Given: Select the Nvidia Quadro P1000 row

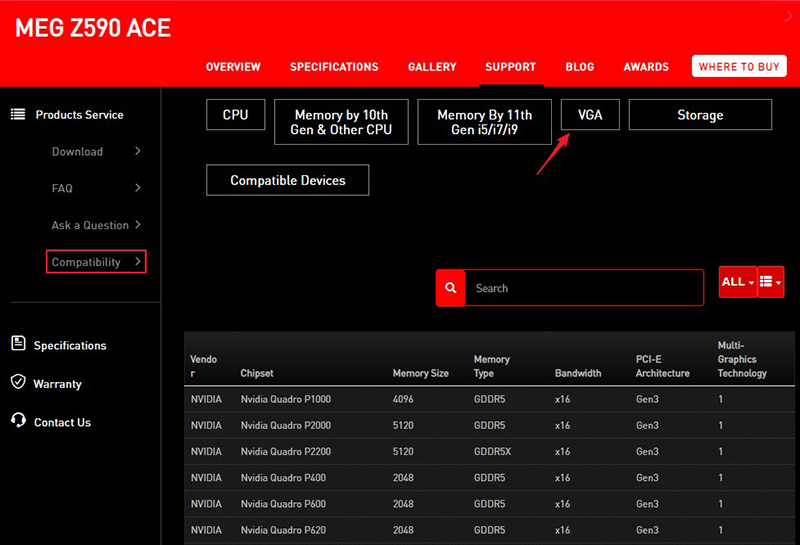Looking at the screenshot, I should [x=489, y=399].
